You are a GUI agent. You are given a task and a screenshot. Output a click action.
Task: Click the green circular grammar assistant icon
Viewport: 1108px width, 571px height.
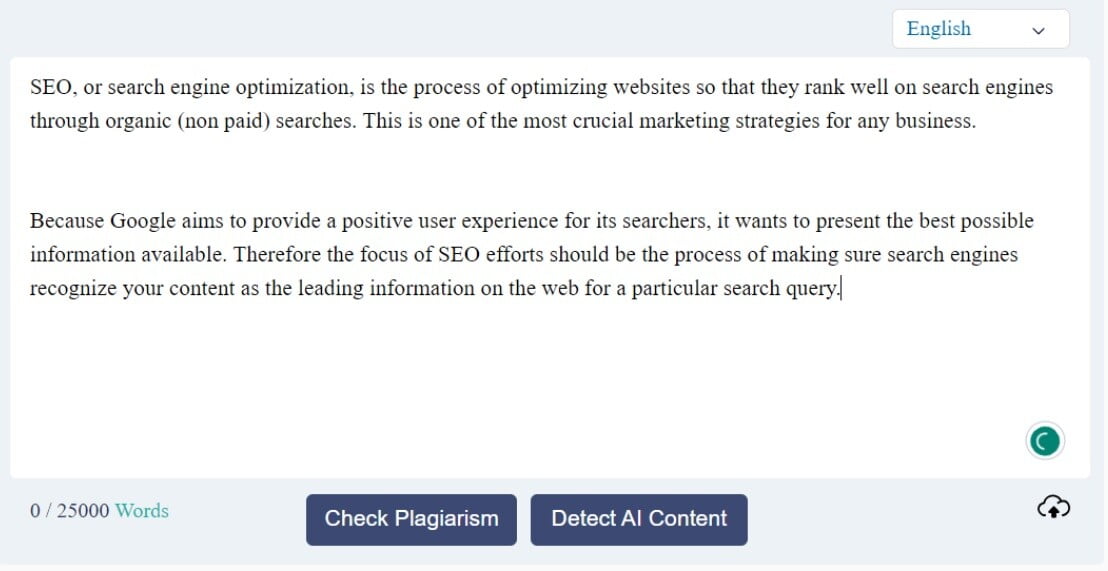tap(1044, 441)
